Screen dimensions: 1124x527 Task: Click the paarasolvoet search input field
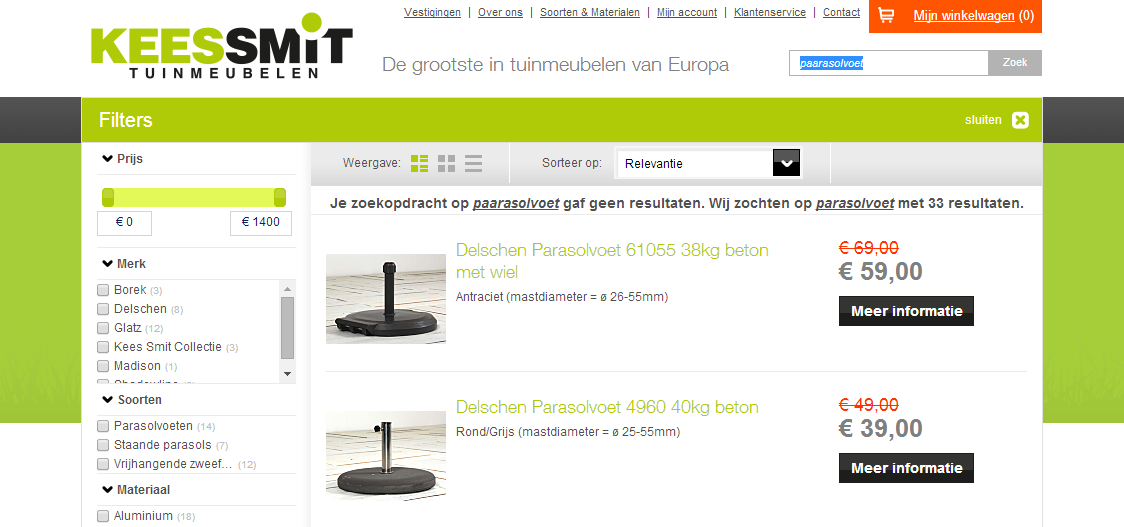(889, 63)
